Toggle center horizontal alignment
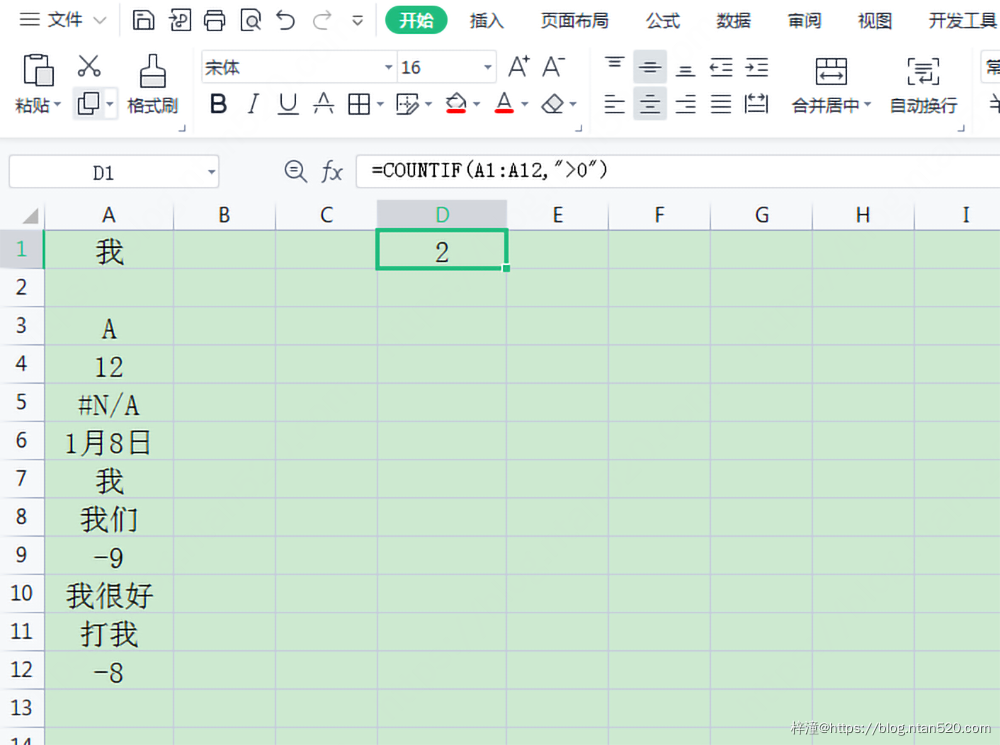The height and width of the screenshot is (745, 1000). (x=650, y=103)
